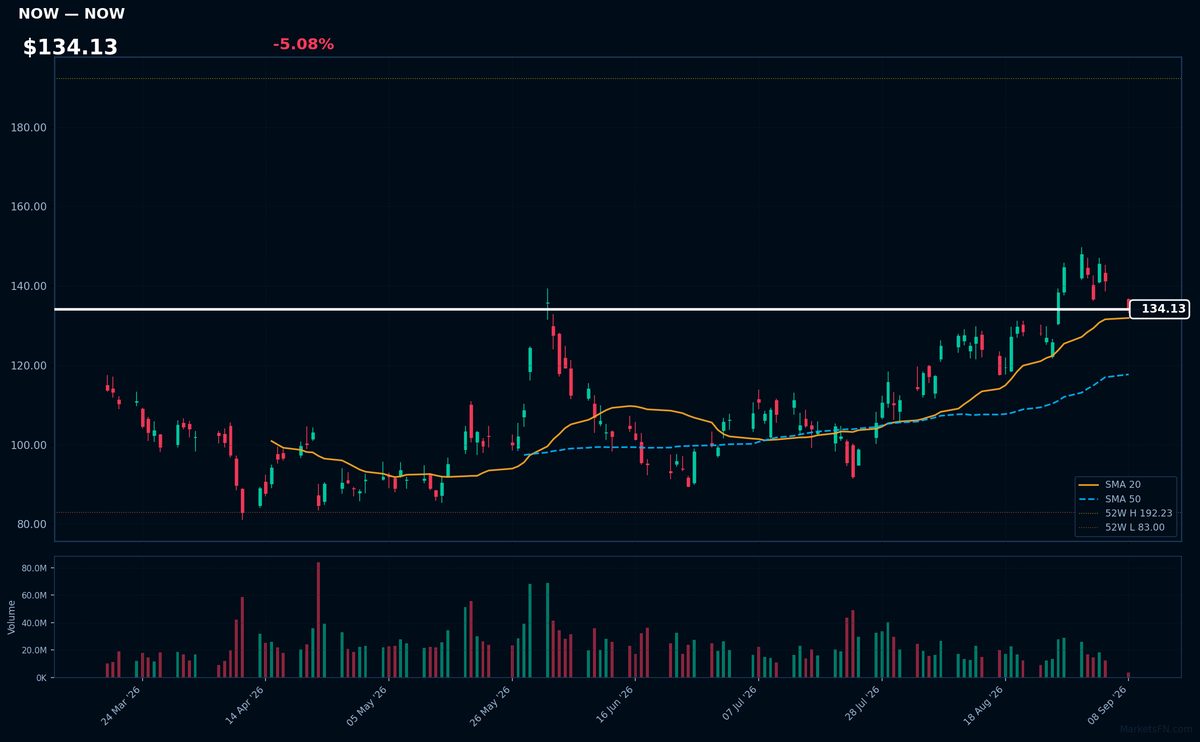Click the 24 Mar '26 date label
1200x742 pixels.
[121, 706]
